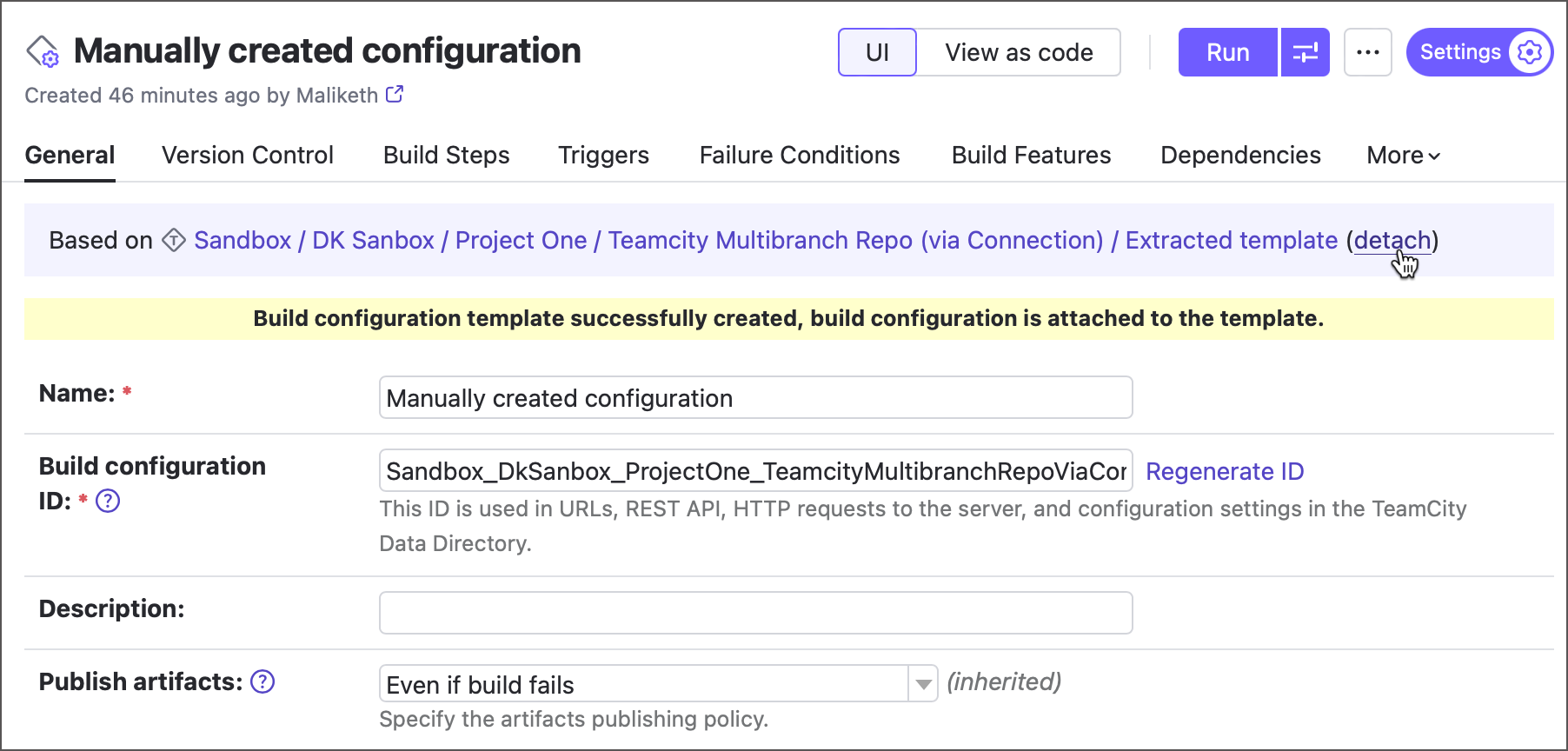The height and width of the screenshot is (751, 1568).
Task: Detach configuration from the Extracted template
Action: (1392, 240)
